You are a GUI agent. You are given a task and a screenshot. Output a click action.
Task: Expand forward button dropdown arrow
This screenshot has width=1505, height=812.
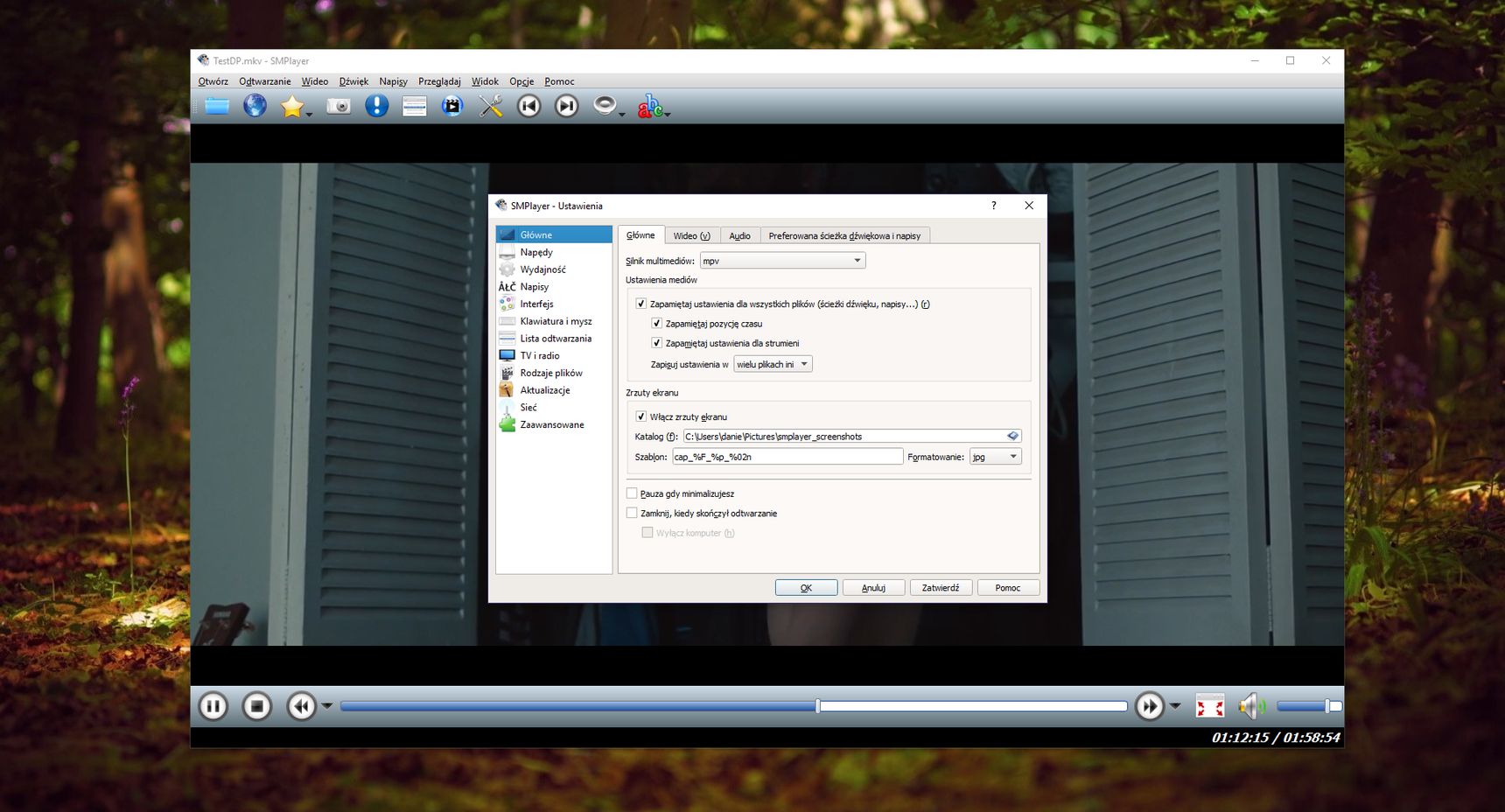pyautogui.click(x=1175, y=706)
